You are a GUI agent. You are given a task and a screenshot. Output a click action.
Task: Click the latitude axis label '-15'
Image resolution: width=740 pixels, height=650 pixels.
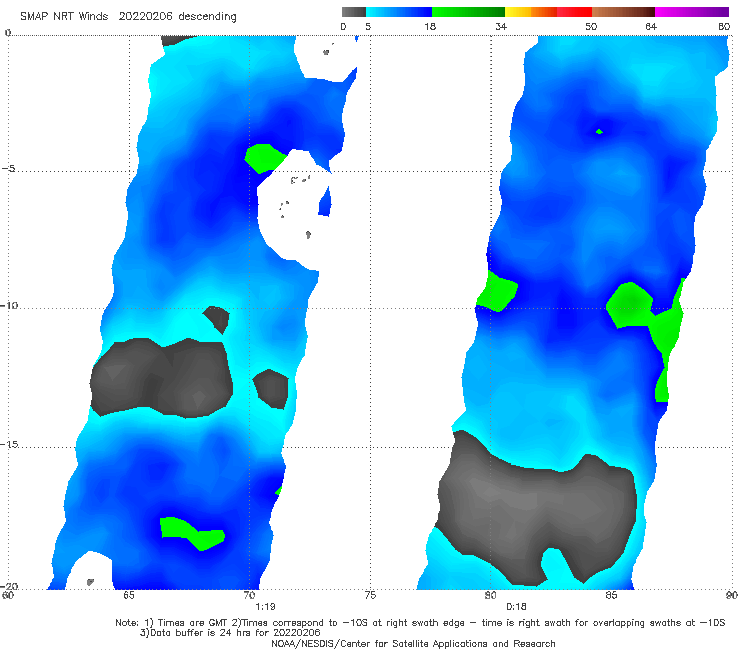(x=9, y=444)
